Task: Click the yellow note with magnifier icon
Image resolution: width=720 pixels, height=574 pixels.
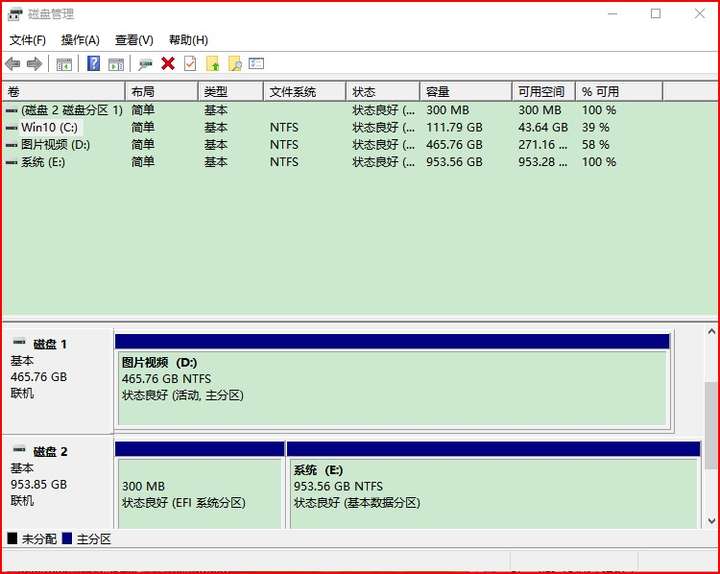Action: click(x=235, y=63)
